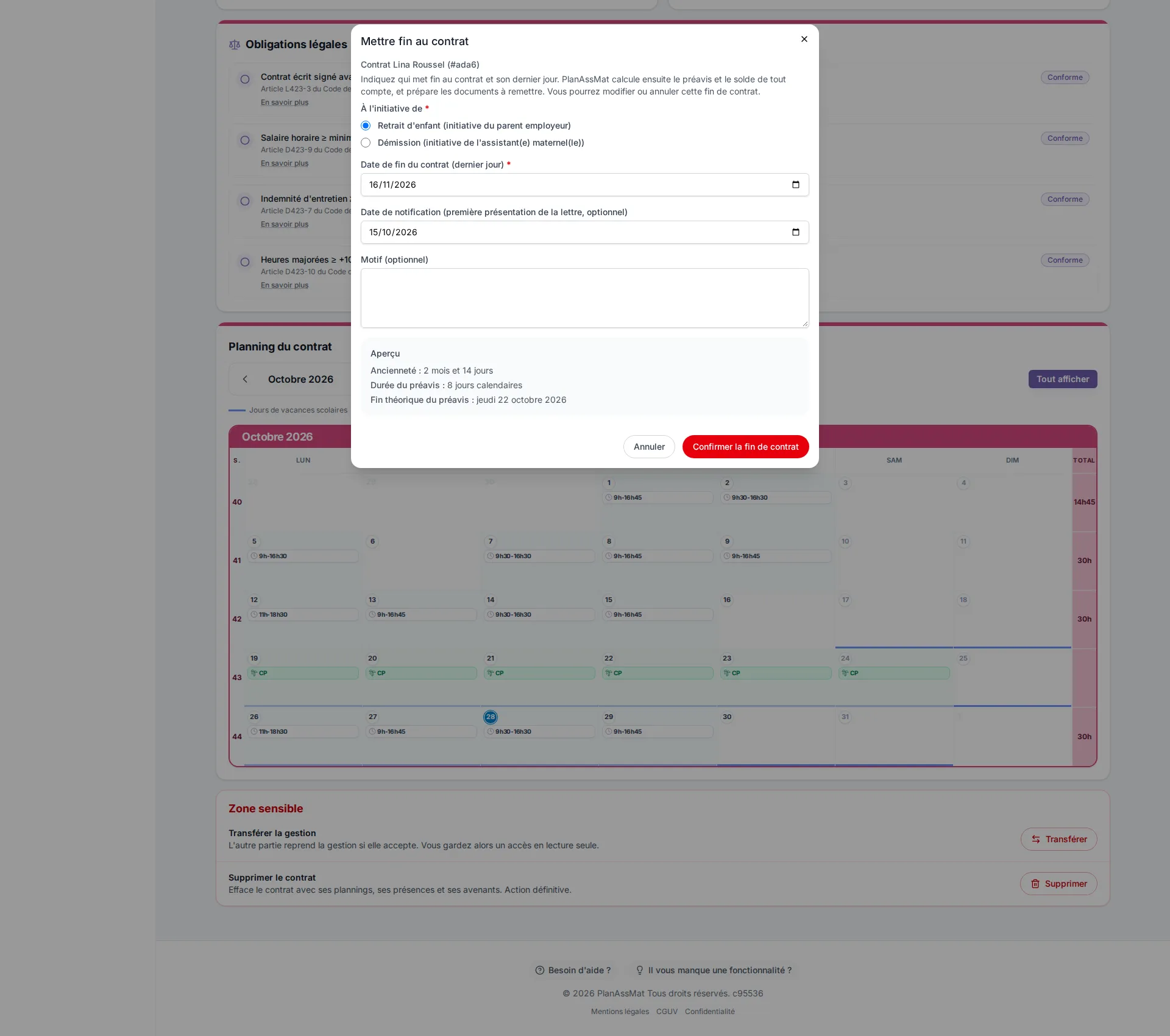Screen dimensions: 1170x1036
Task: Open calendar picker for contract end date
Action: tap(795, 185)
